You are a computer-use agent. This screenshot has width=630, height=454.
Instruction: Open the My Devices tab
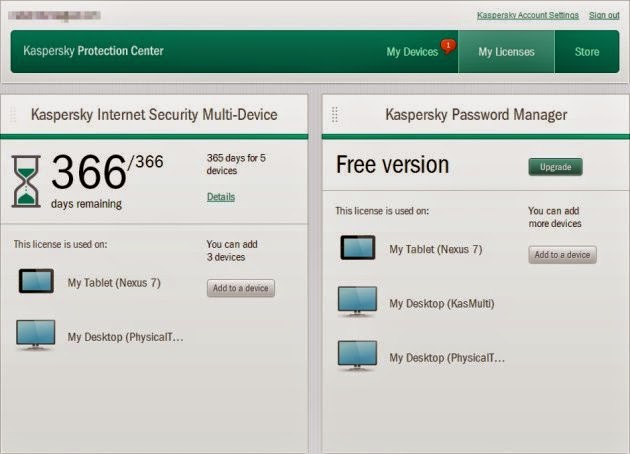point(412,52)
